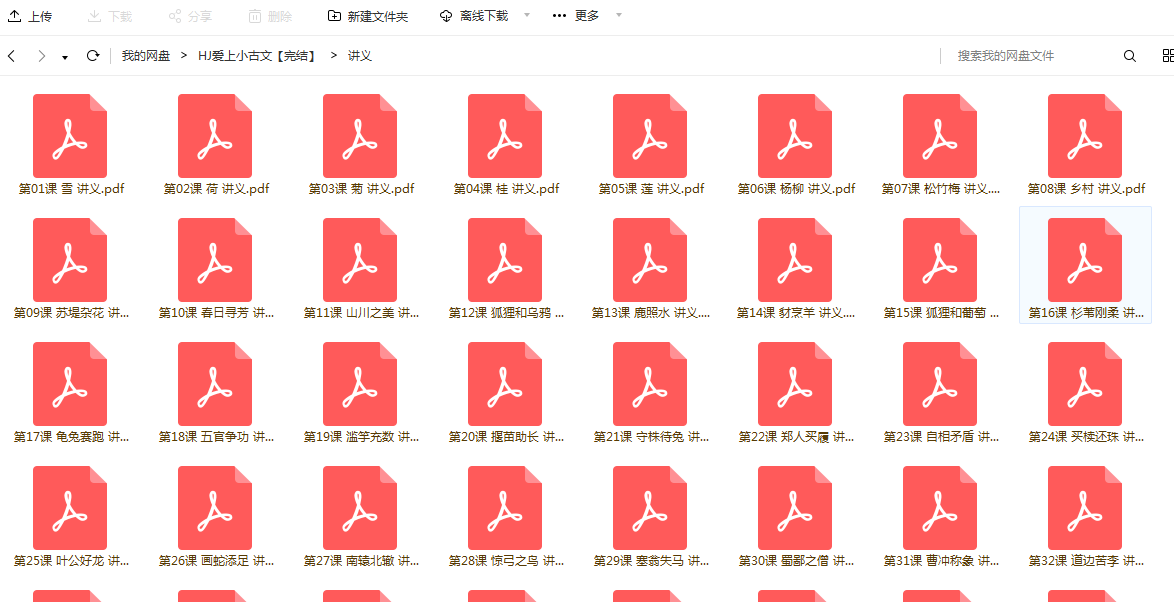Screen dimensions: 1174x602
Task: Expand the arrow next to 离线下载
Action: coord(526,16)
